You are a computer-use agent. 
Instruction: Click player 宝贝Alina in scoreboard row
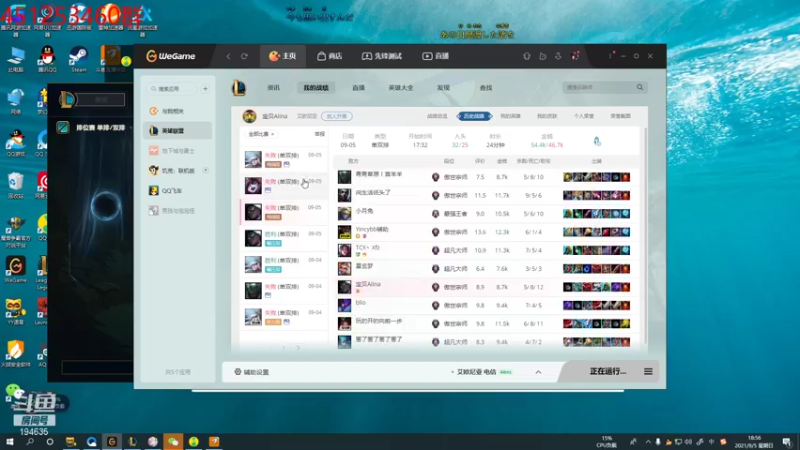click(x=368, y=284)
